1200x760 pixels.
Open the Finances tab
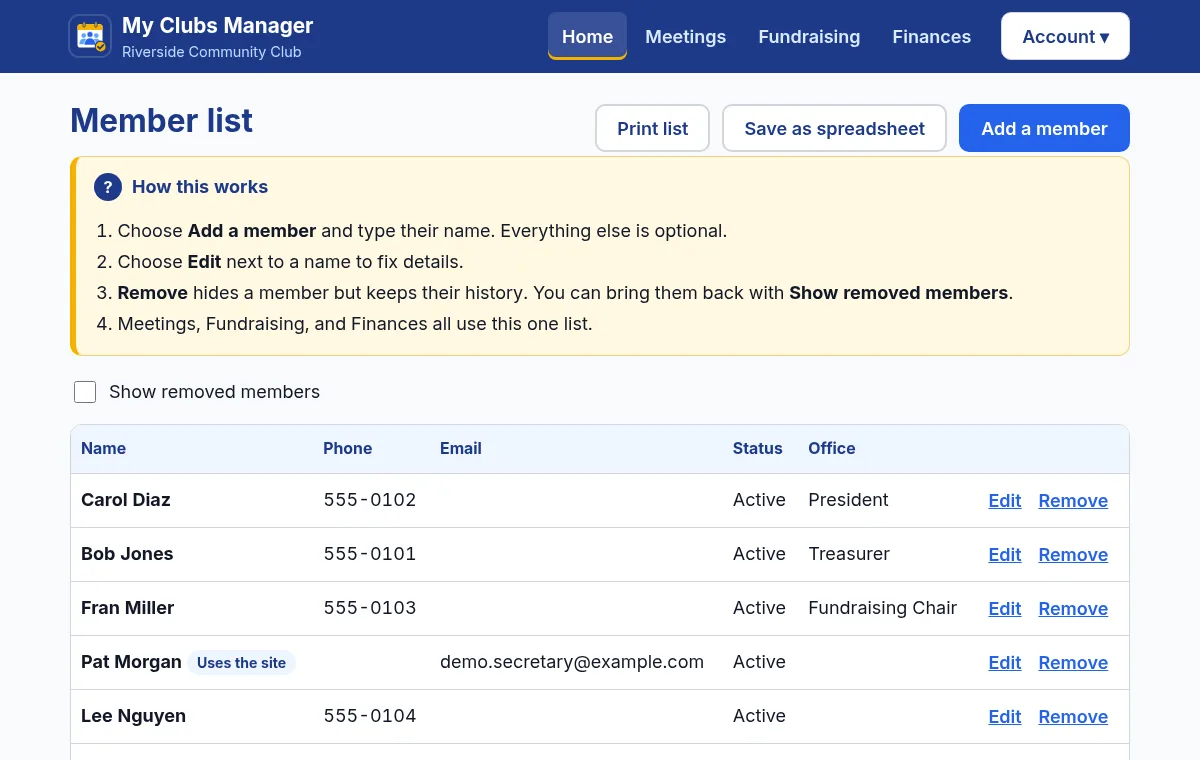(931, 36)
